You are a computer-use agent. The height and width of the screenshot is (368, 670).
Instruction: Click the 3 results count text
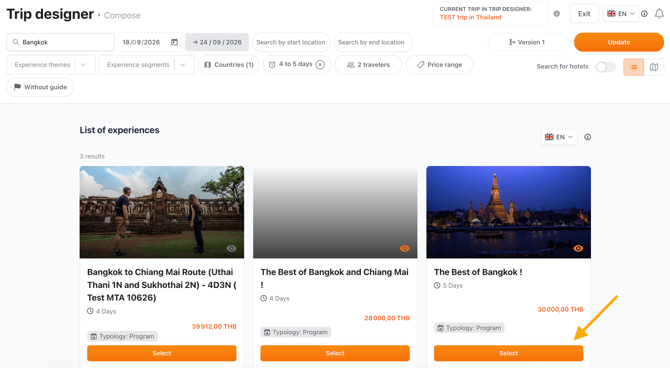(92, 156)
